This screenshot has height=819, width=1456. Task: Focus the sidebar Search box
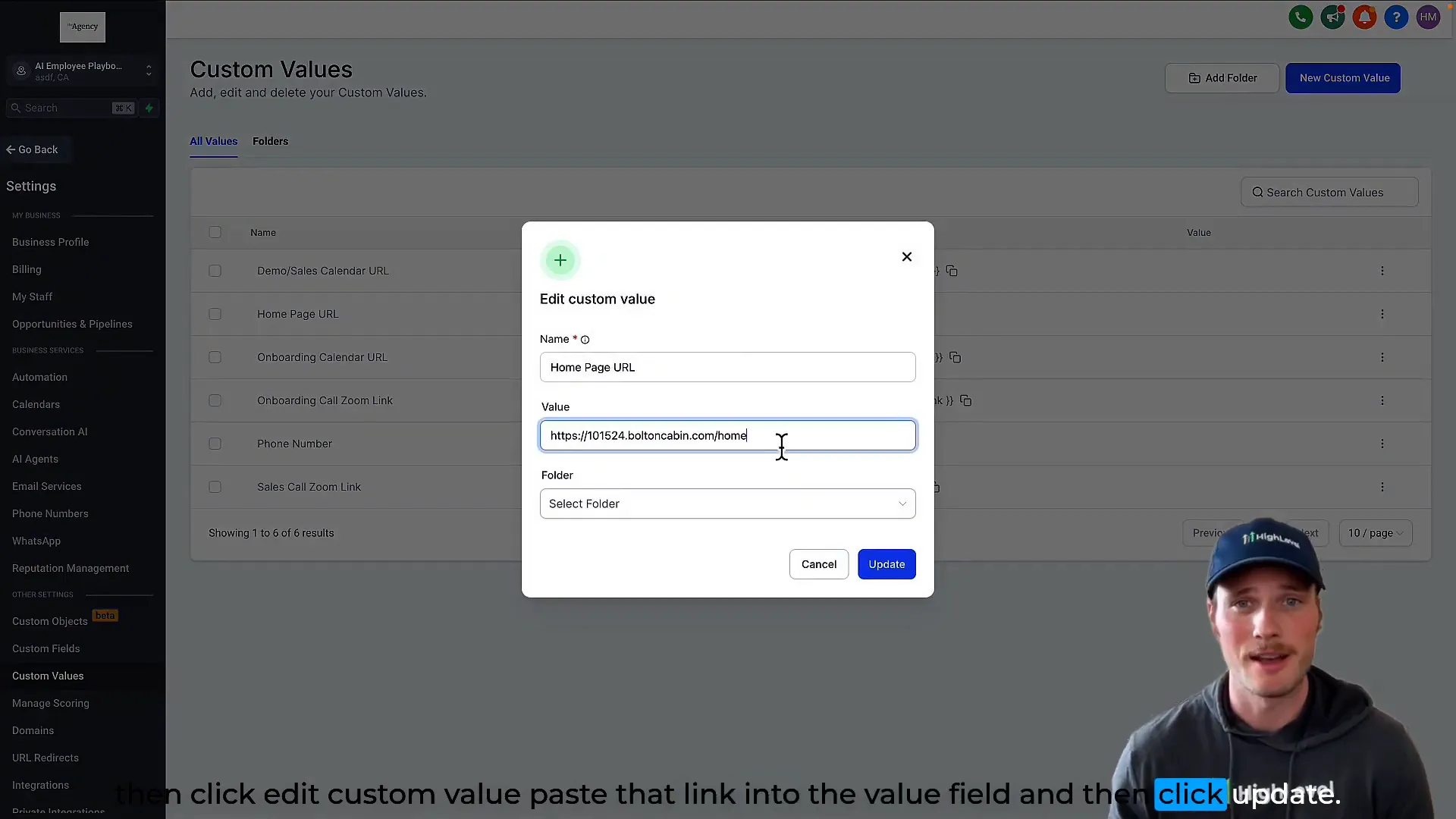pos(71,108)
